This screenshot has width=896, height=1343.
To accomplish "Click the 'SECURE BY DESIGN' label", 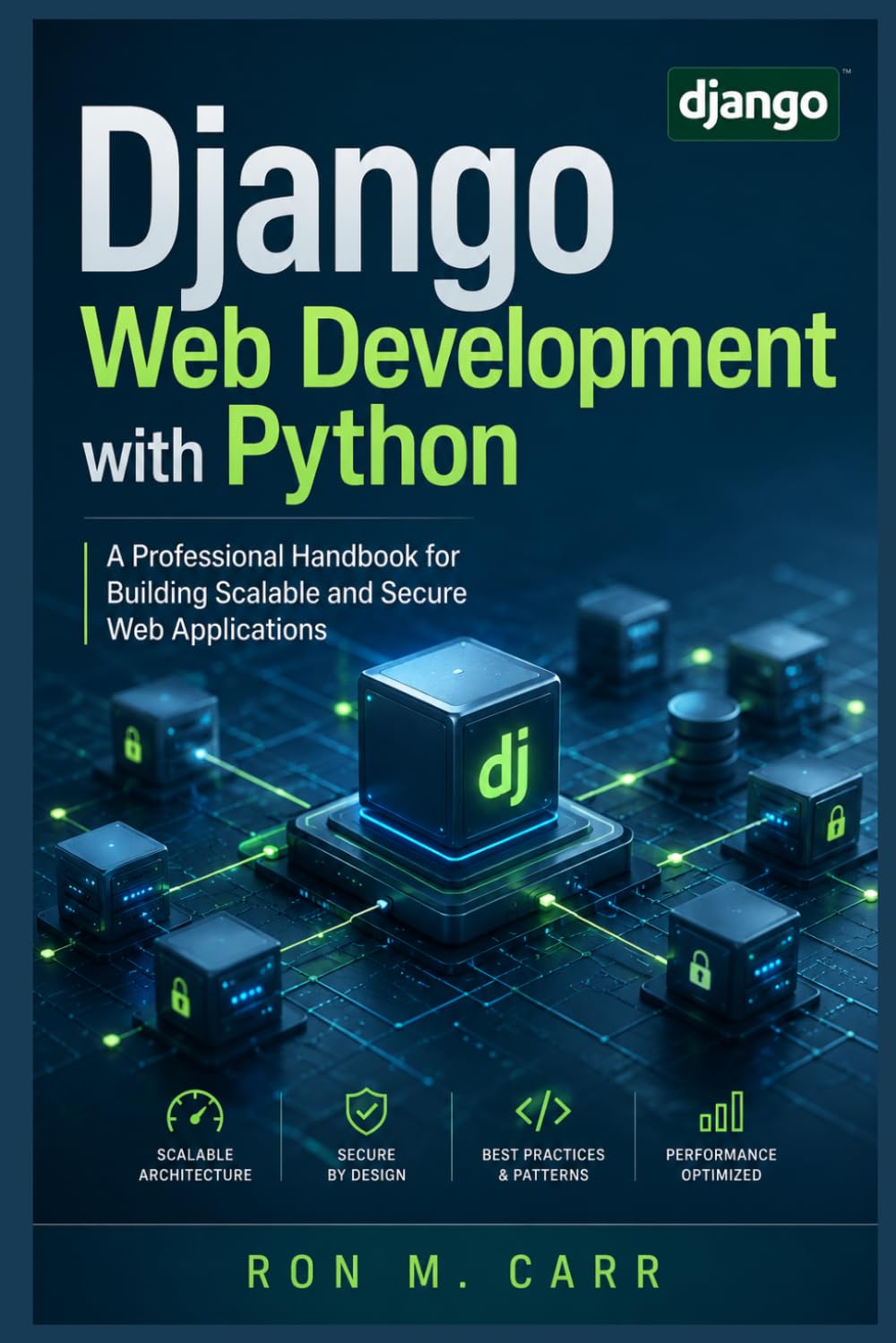I will click(x=366, y=1165).
